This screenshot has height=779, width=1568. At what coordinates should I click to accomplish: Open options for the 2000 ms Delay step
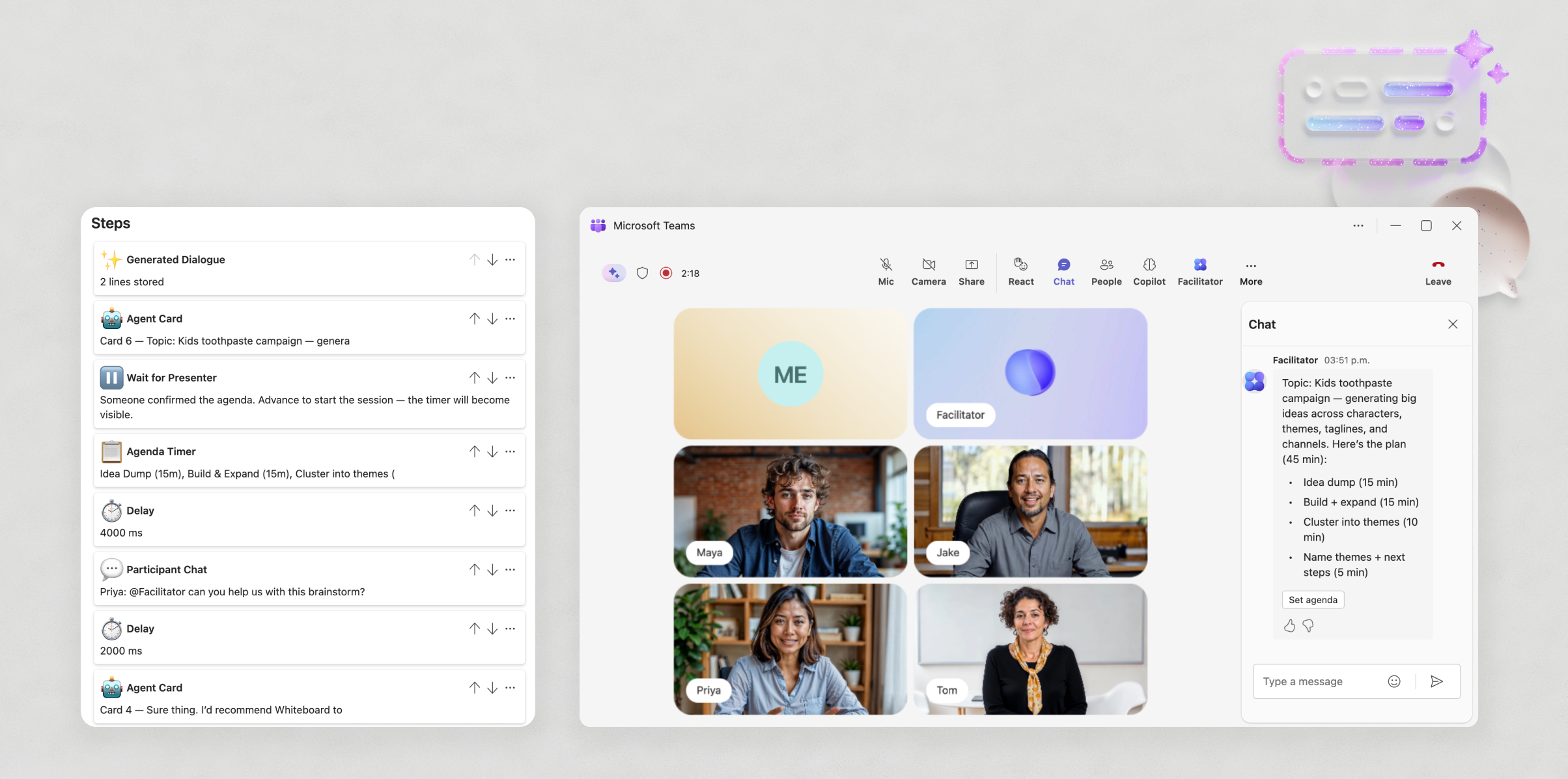click(511, 629)
